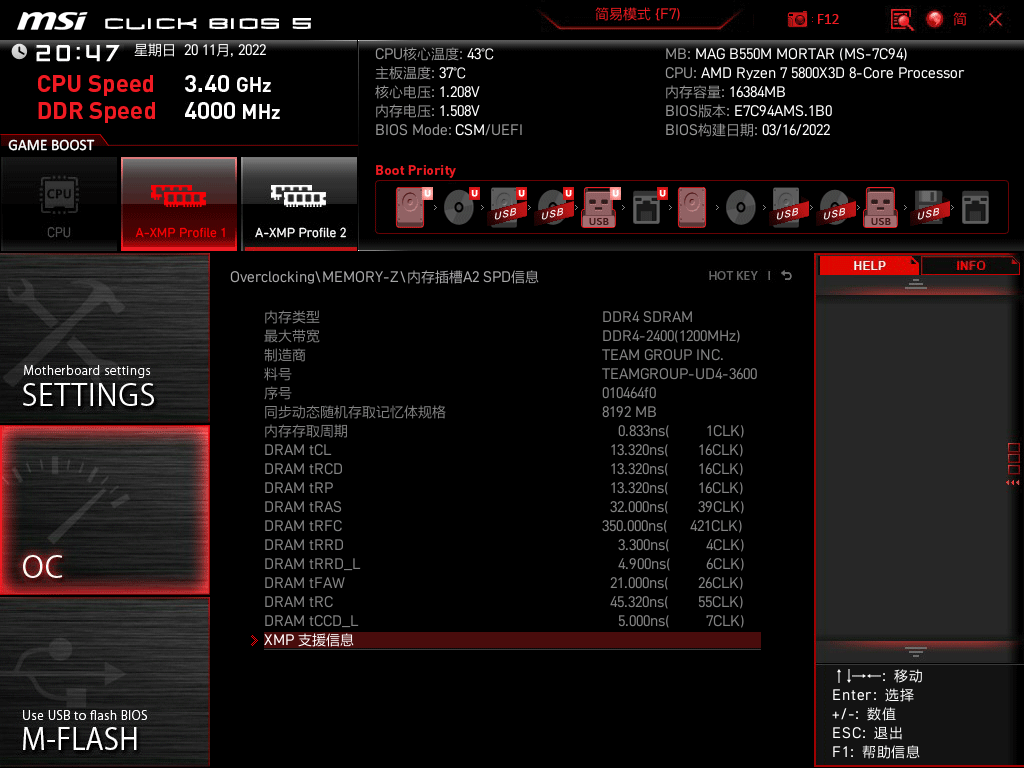This screenshot has height=768, width=1024.
Task: Click the BIOS Mode: CSM/UEFI text
Action: [449, 130]
